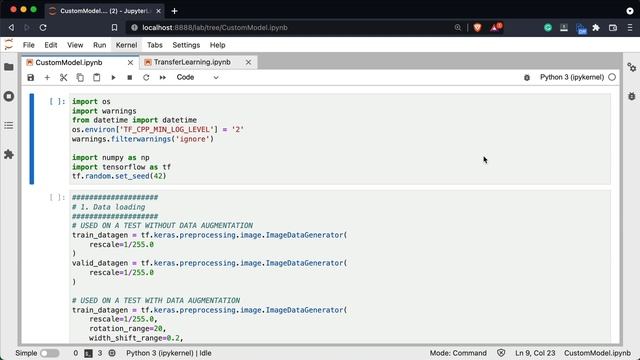
Task: Open the browser wallet icon
Action: 613,27
